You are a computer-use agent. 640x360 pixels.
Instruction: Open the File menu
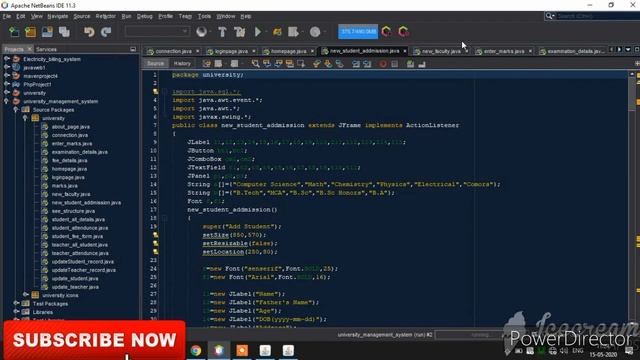point(7,16)
